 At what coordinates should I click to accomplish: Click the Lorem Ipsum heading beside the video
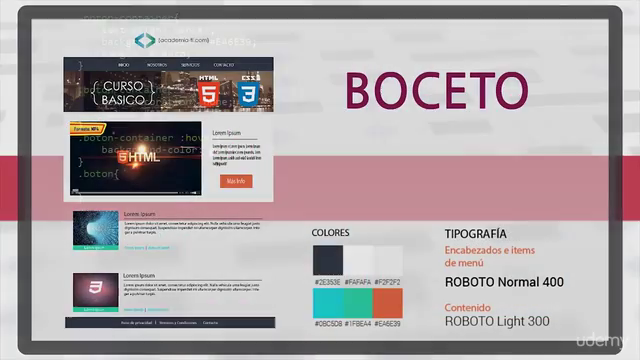227,133
